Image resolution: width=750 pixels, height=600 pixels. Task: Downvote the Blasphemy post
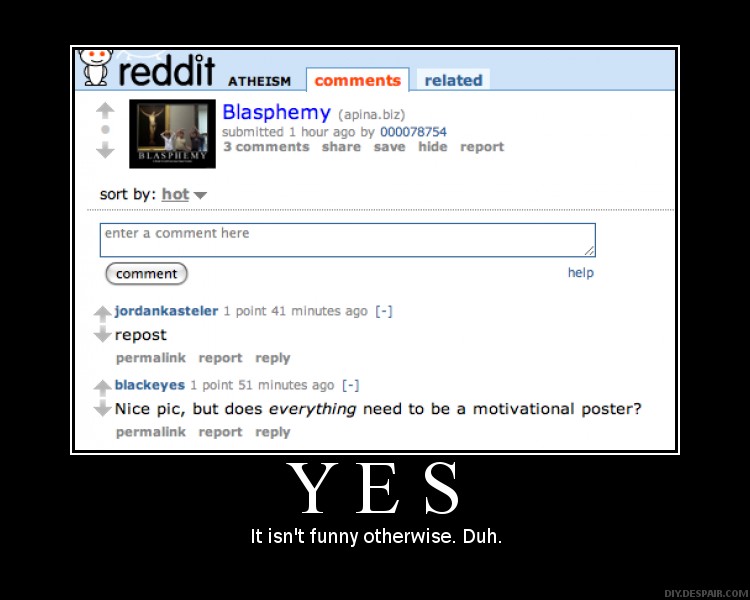click(x=105, y=150)
